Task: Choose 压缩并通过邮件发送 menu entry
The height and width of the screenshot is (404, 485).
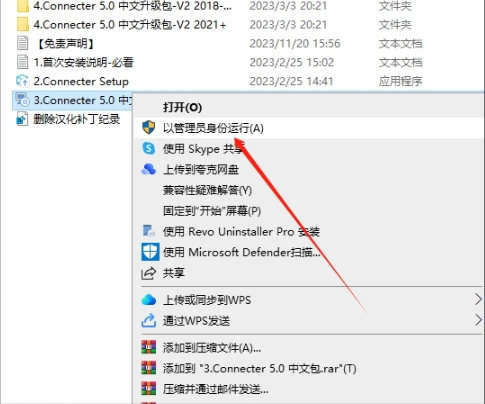Action: [x=215, y=389]
